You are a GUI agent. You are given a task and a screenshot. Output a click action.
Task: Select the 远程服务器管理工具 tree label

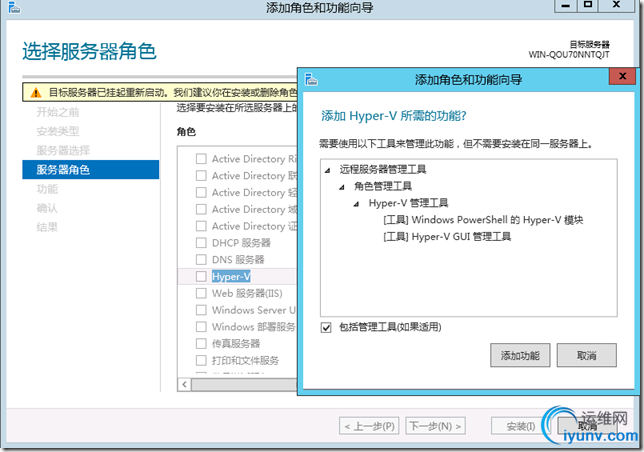click(x=383, y=169)
